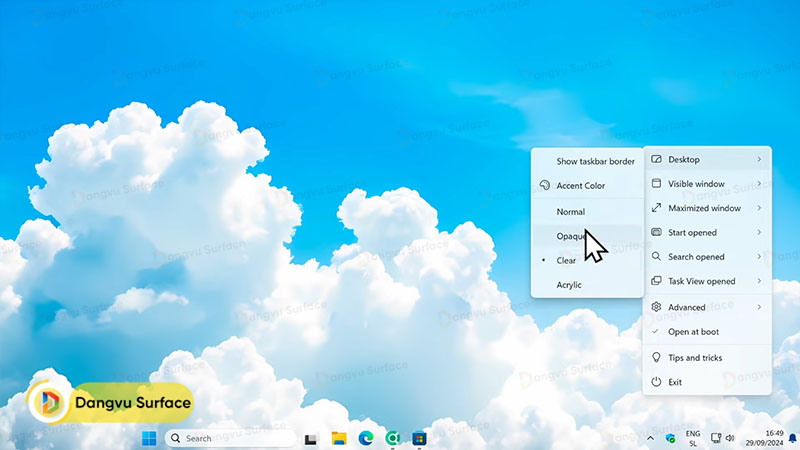
Task: Launch File Explorer from the taskbar
Action: (x=339, y=438)
